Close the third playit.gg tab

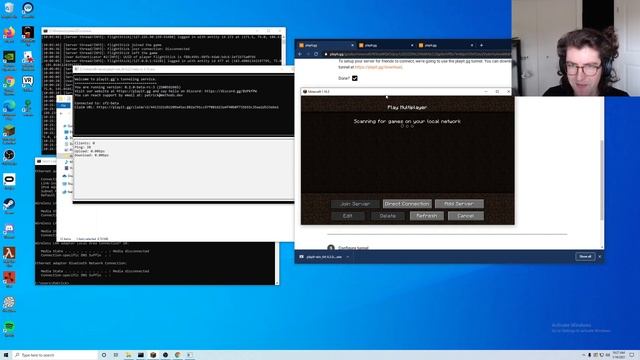click(472, 45)
